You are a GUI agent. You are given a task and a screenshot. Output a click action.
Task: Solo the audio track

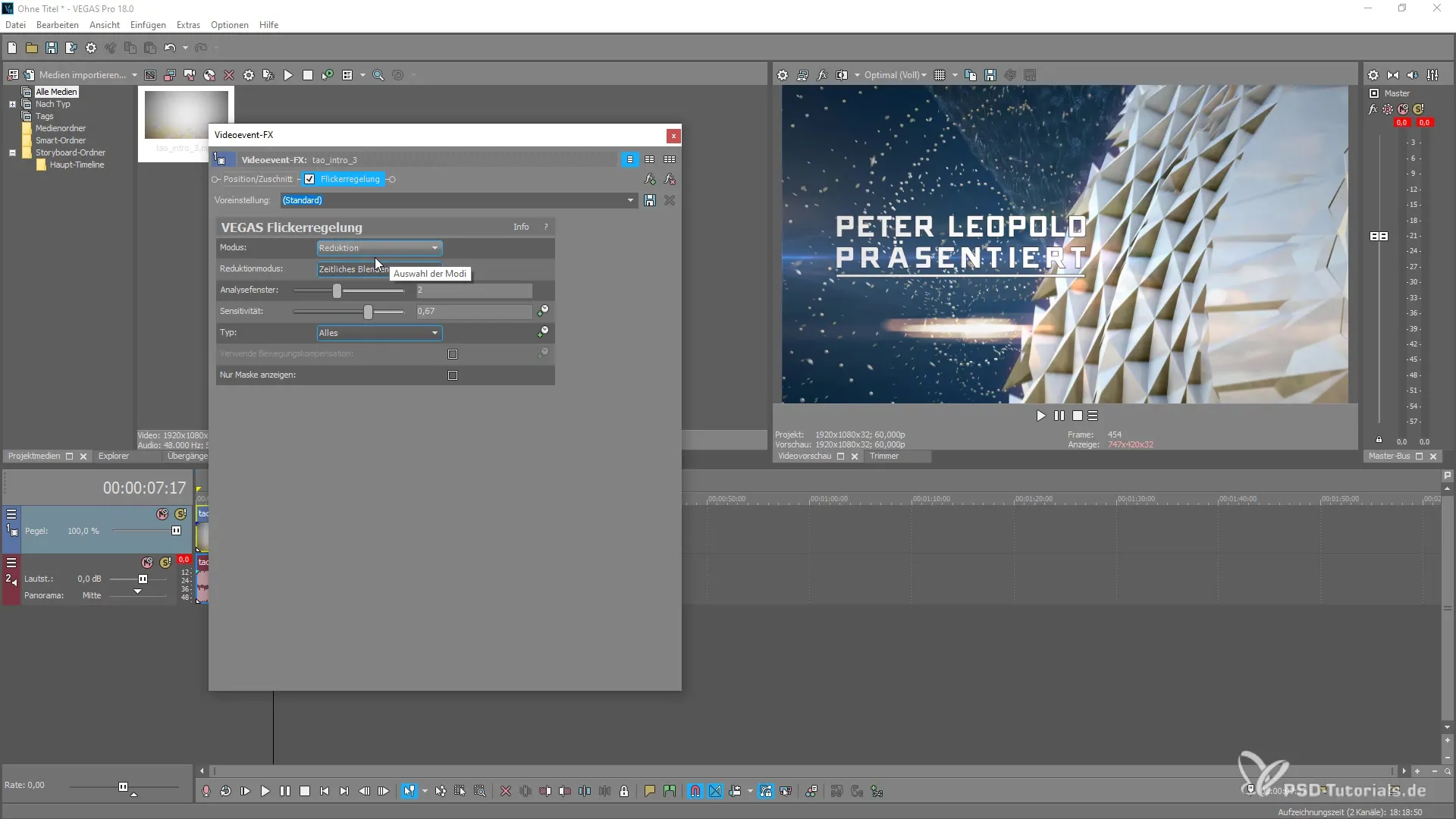pos(165,563)
